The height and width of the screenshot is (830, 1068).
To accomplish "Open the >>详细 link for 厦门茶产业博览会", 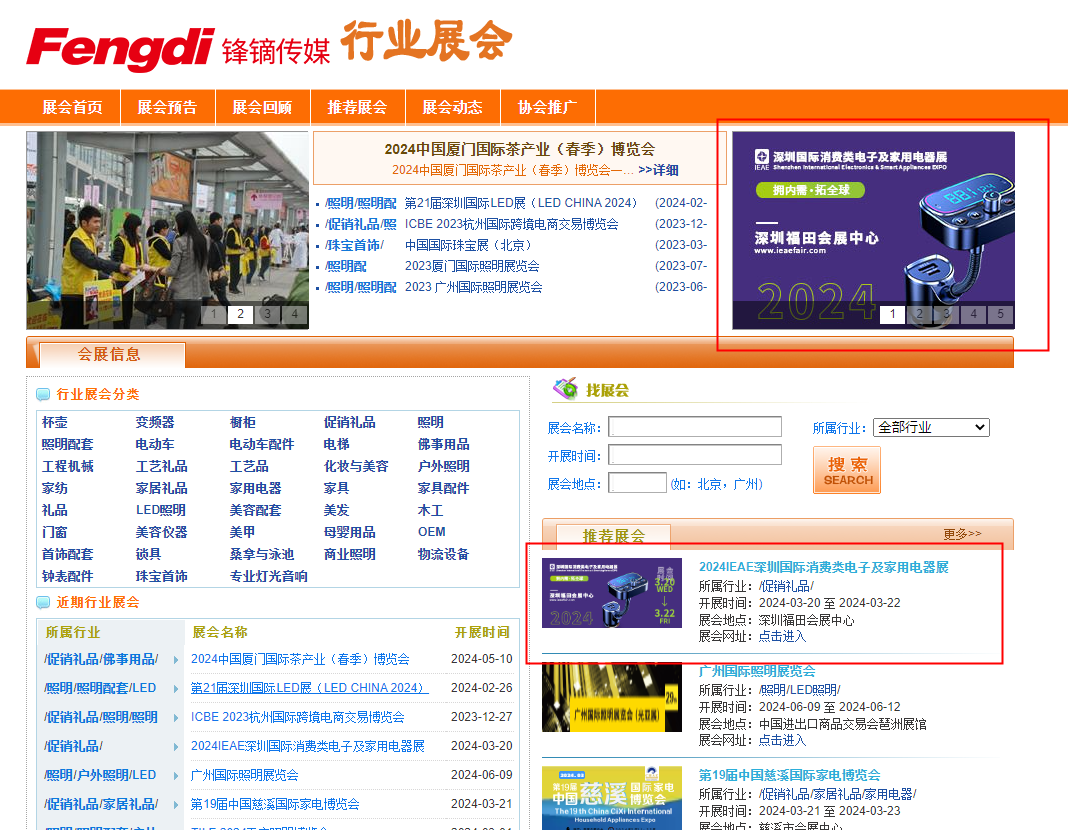I will pyautogui.click(x=658, y=170).
